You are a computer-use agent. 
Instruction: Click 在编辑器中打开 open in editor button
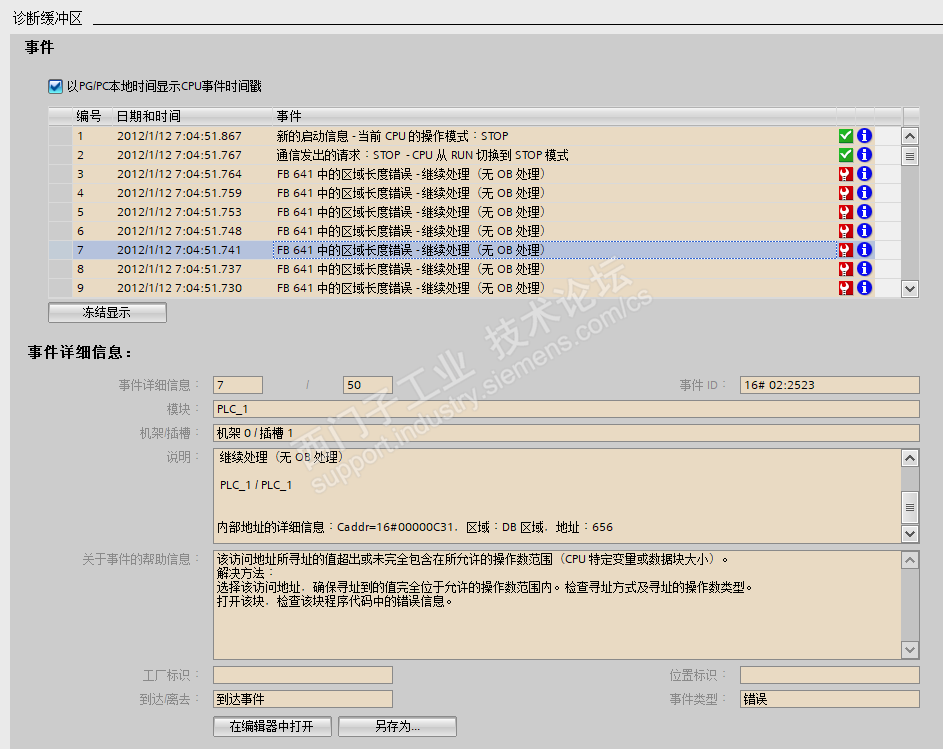coord(272,726)
